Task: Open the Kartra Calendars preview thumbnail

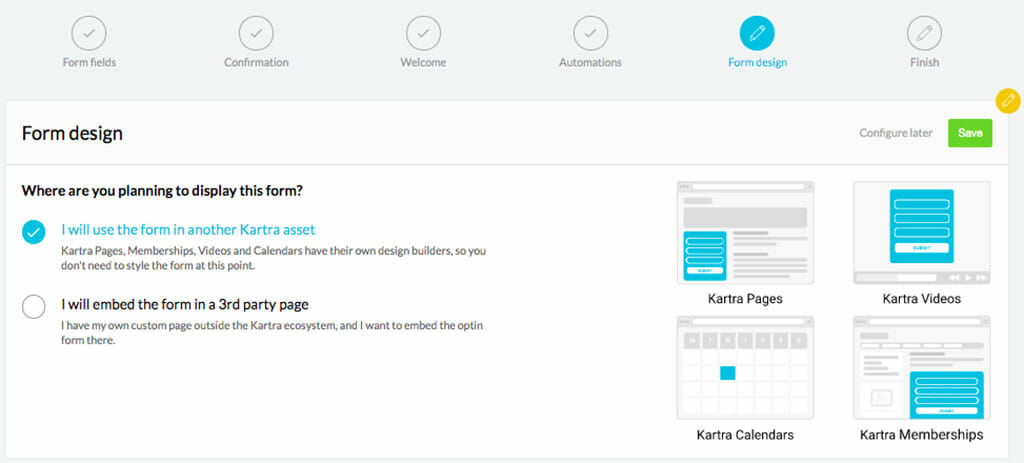Action: pyautogui.click(x=745, y=368)
